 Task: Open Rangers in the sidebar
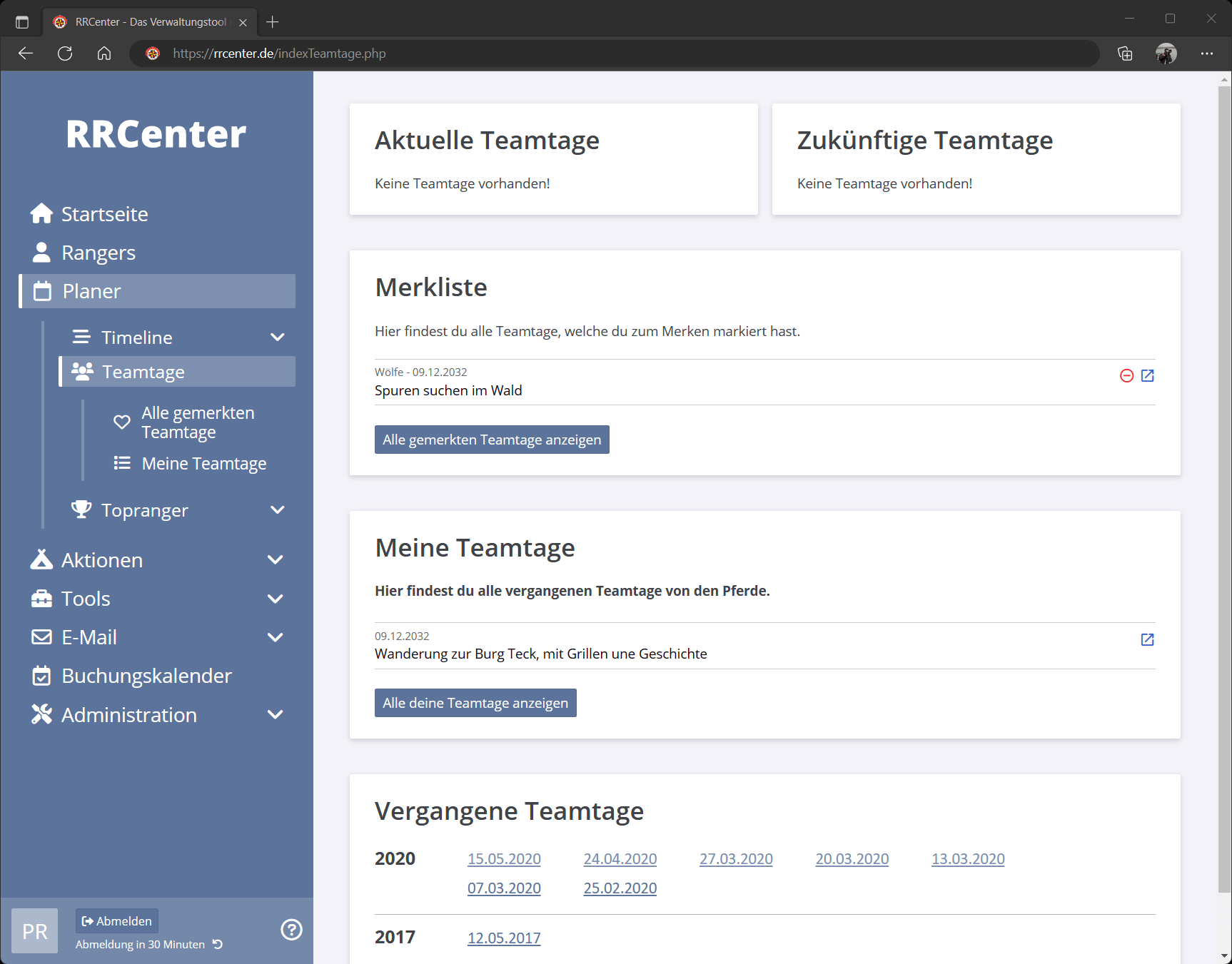(98, 253)
